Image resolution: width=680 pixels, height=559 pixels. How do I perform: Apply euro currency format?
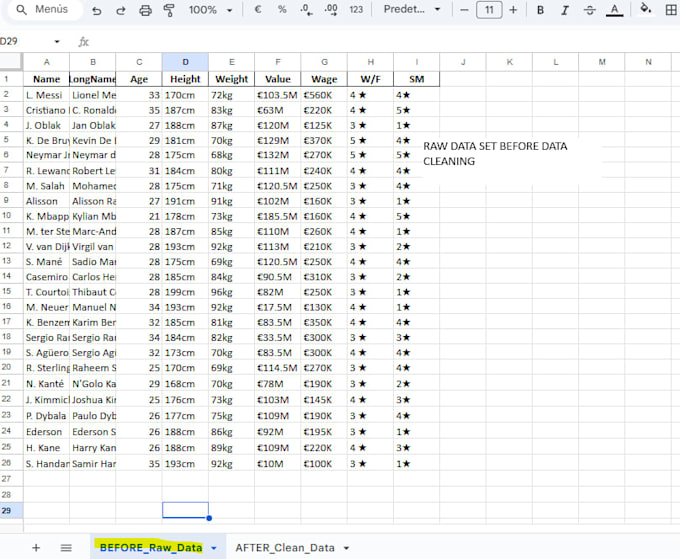coord(258,10)
